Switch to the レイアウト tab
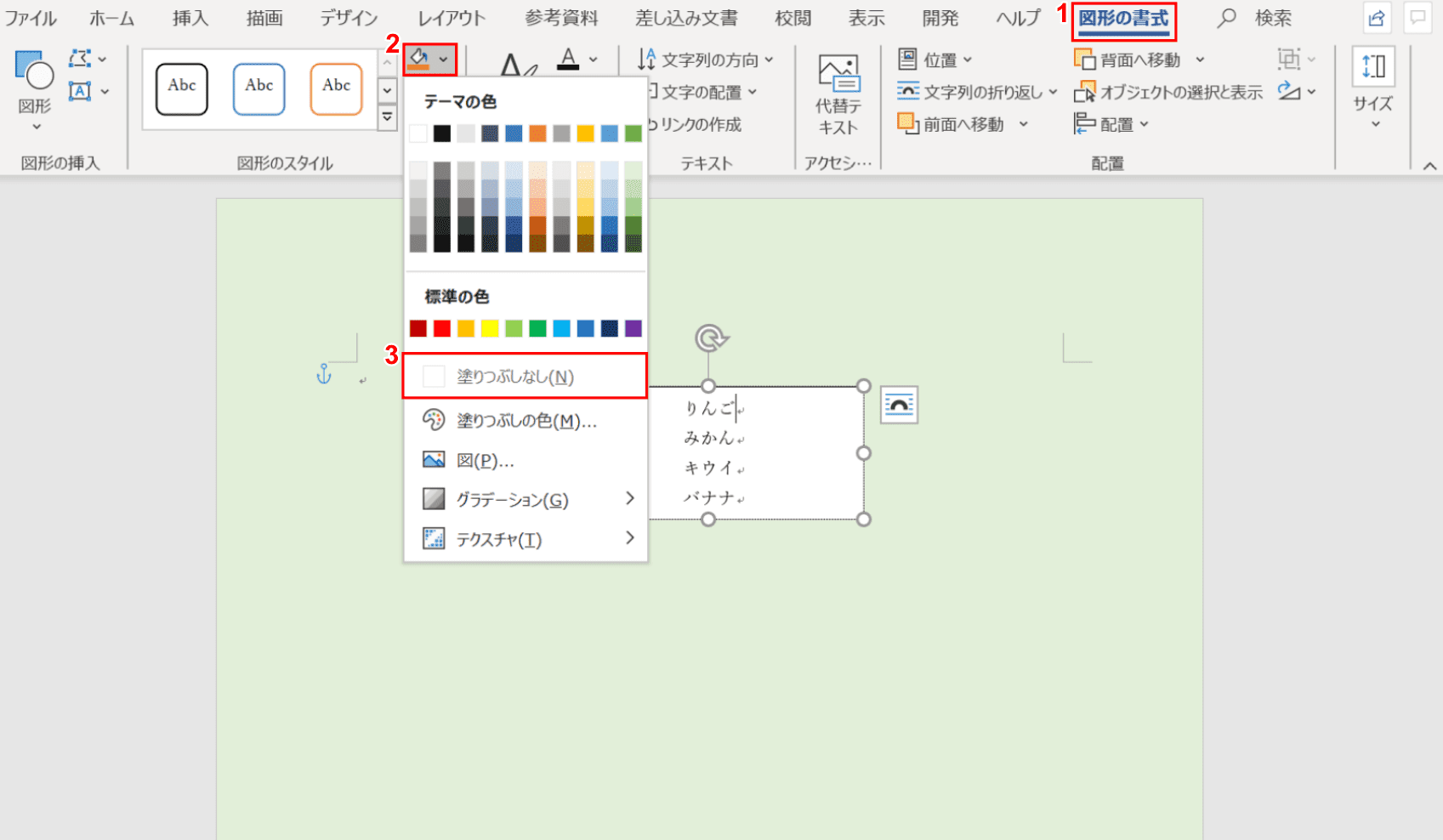Screen dimensions: 1443x840 [x=452, y=18]
